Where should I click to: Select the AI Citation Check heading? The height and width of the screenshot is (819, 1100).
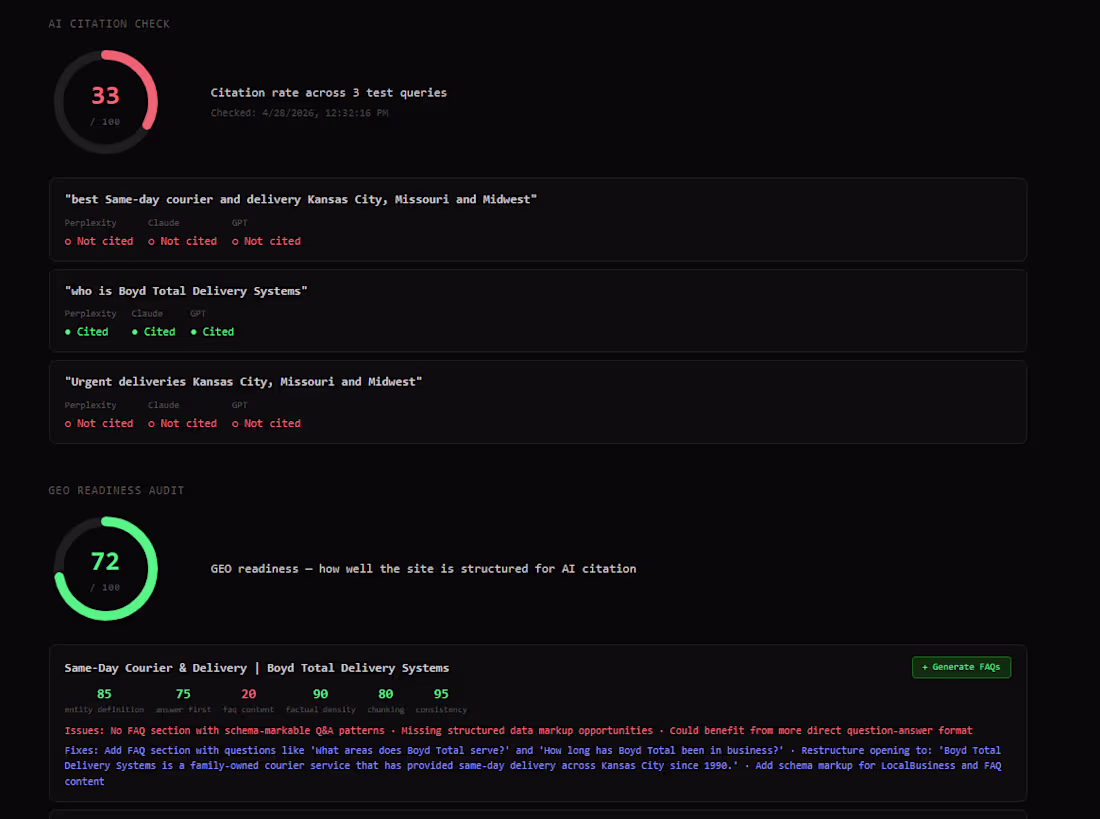[109, 24]
